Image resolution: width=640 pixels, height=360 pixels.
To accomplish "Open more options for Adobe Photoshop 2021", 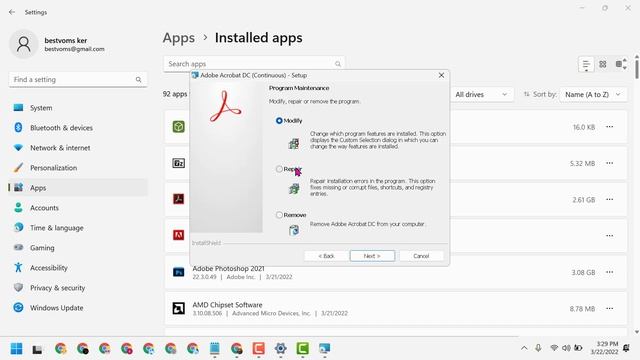I will [x=609, y=272].
